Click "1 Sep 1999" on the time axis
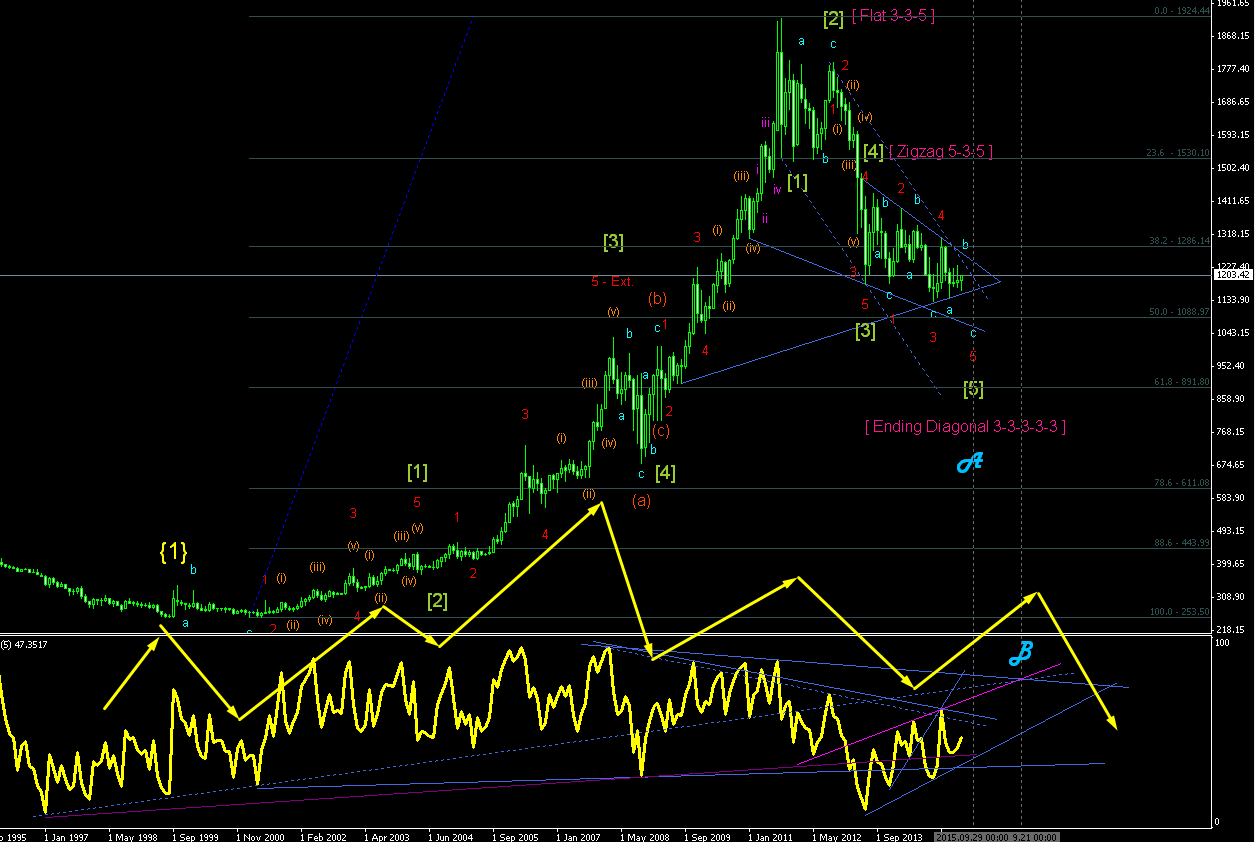The image size is (1255, 842). point(197,836)
